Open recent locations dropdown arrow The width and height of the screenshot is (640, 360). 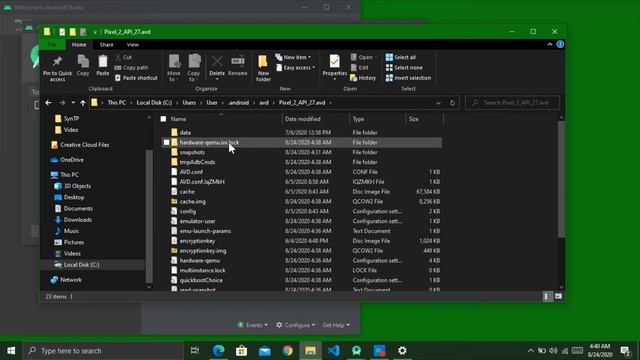[x=73, y=103]
